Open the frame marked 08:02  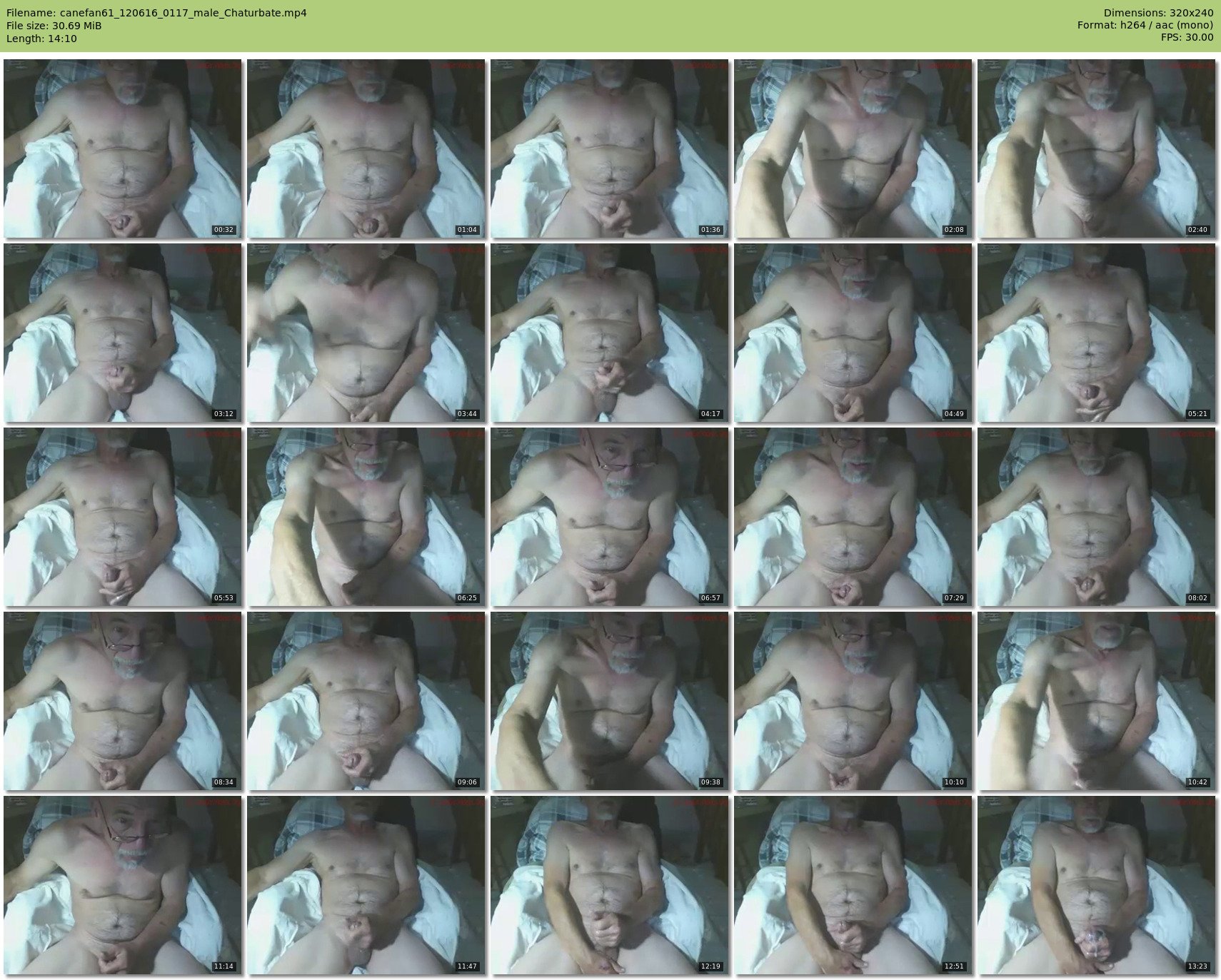(1096, 517)
